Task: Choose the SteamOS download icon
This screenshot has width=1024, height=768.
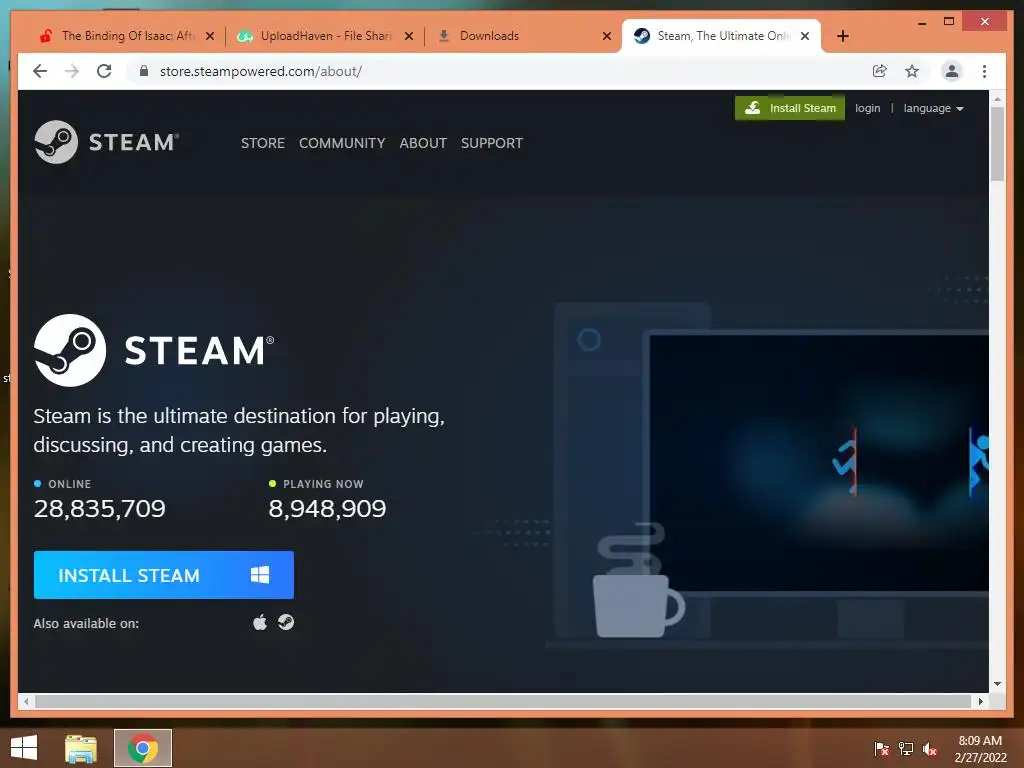Action: coord(286,622)
